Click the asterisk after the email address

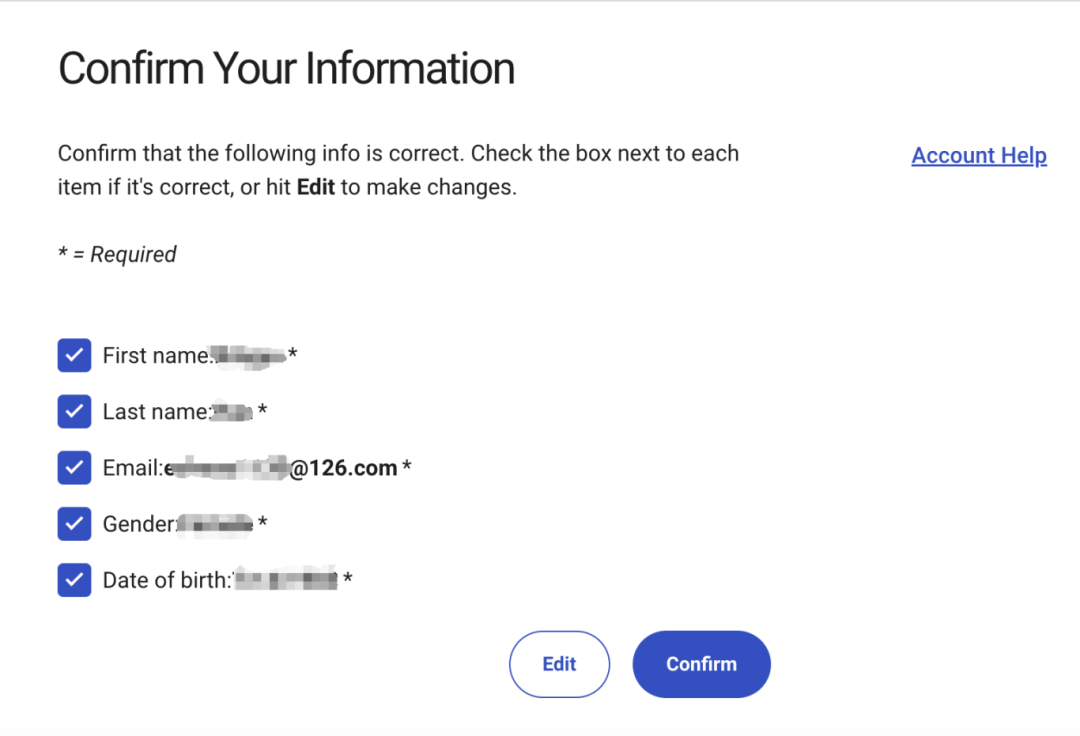pyautogui.click(x=407, y=468)
